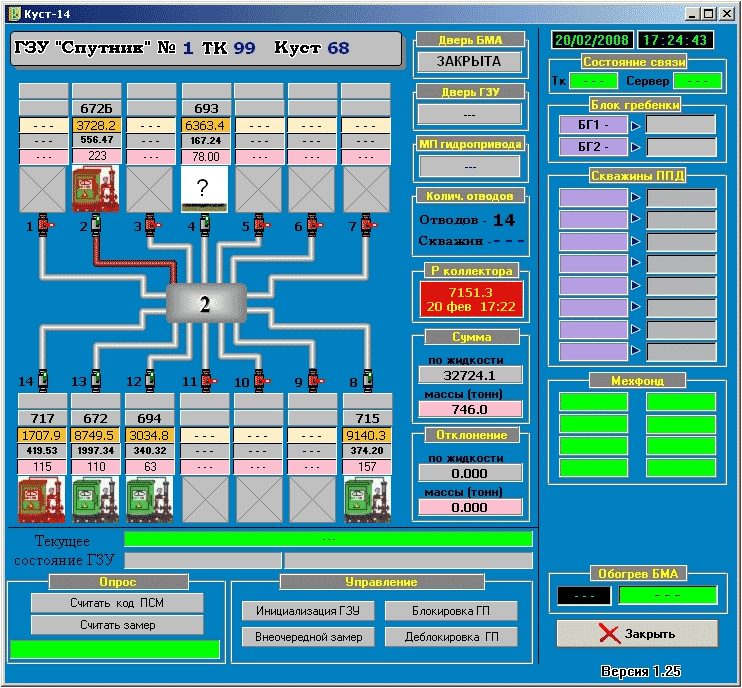Image resolution: width=742 pixels, height=688 pixels.
Task: Select the well 694 pump icon
Action: (x=150, y=499)
